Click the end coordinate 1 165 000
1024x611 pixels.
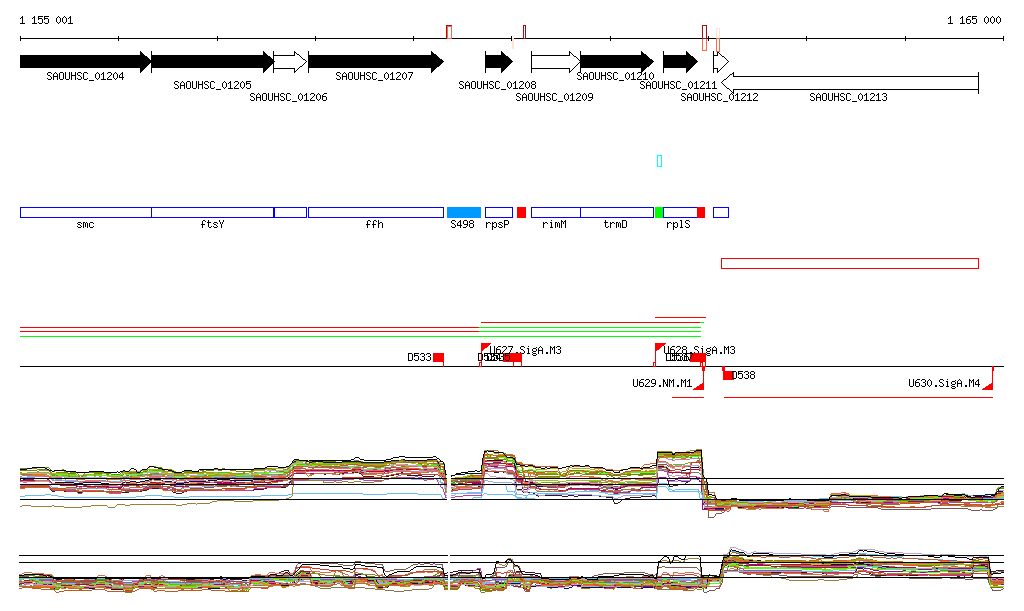(974, 20)
